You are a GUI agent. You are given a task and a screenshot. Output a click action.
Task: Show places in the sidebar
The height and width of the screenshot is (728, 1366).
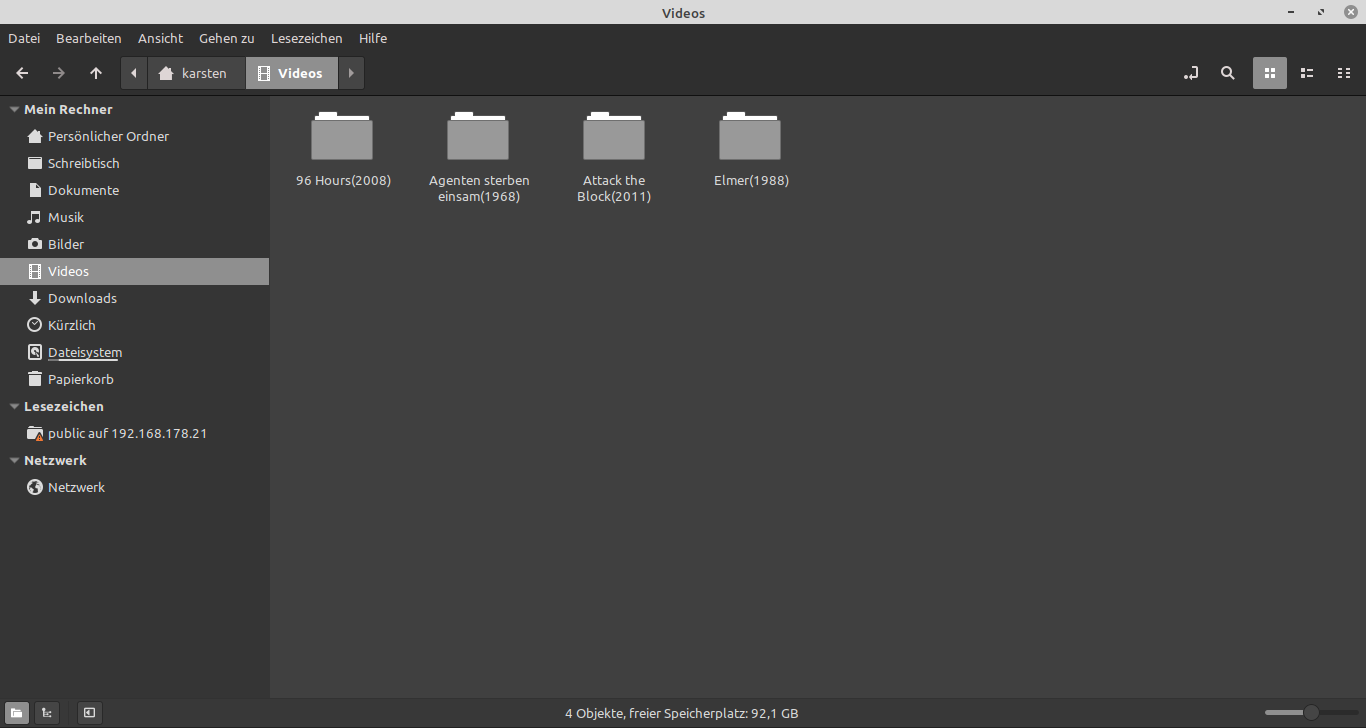[x=16, y=713]
